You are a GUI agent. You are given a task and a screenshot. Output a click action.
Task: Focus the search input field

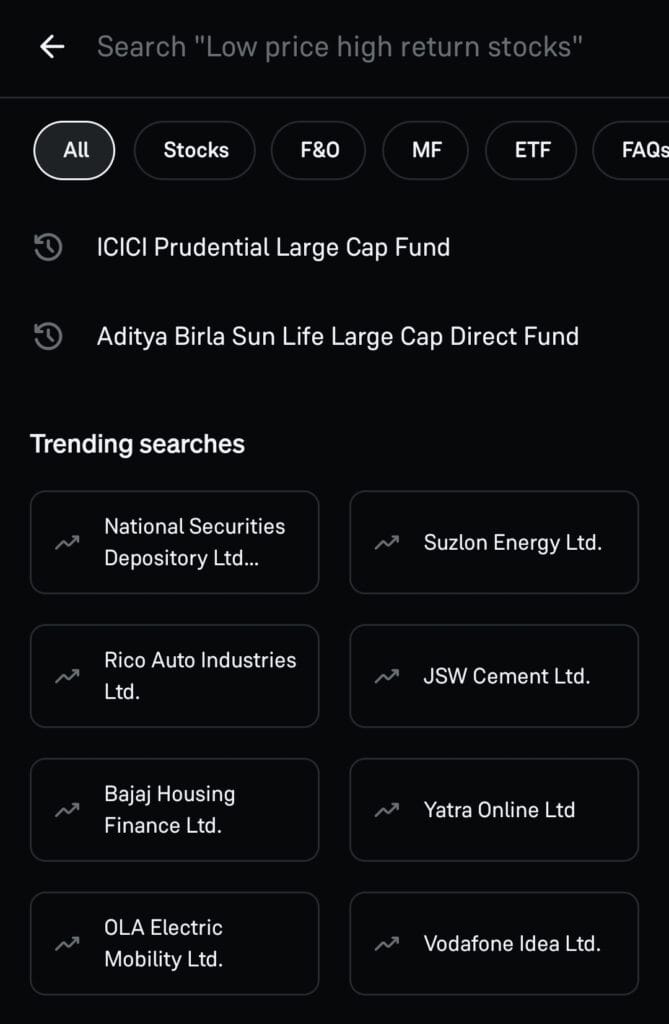[340, 47]
